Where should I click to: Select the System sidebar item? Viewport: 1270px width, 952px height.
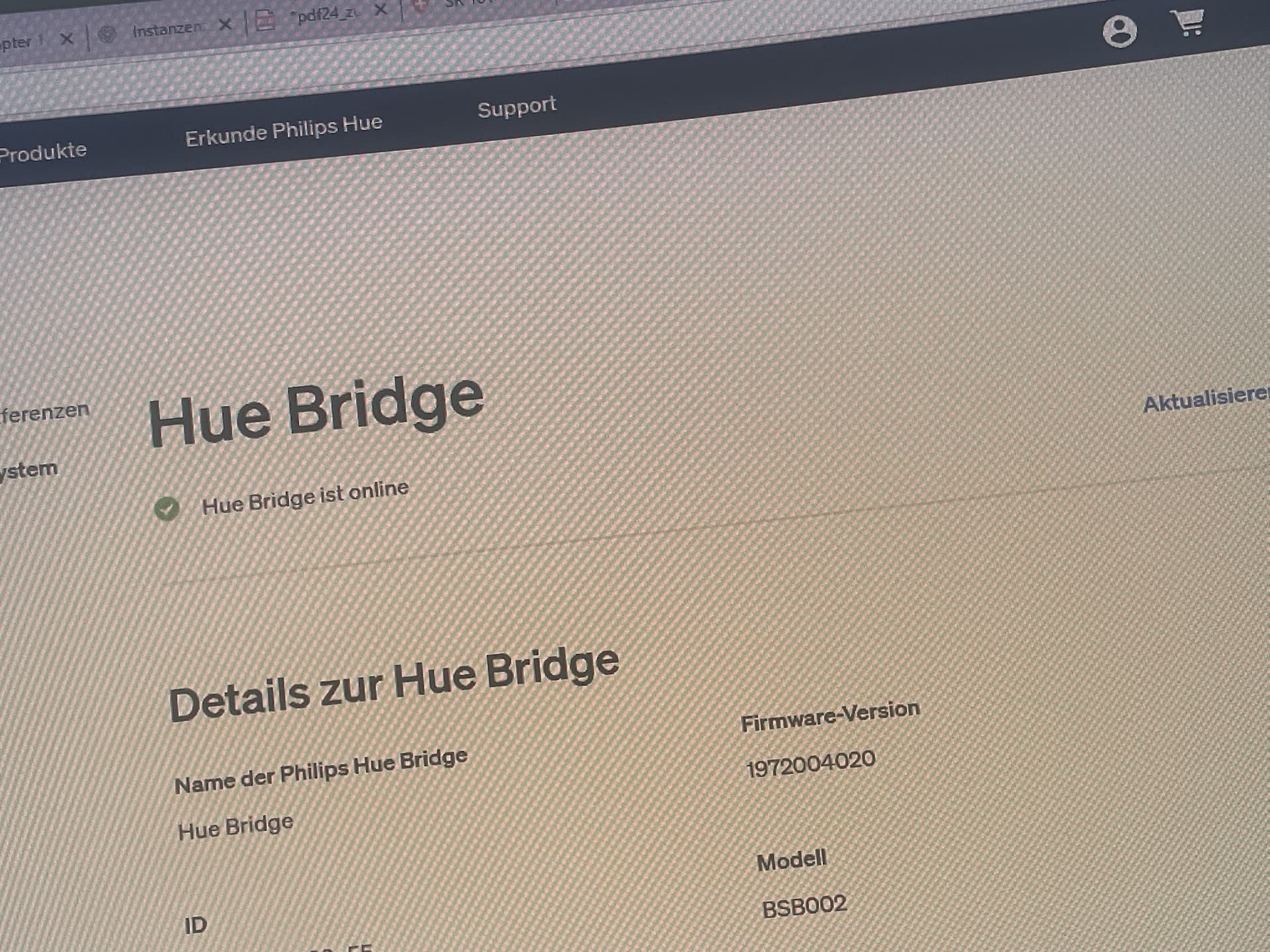28,471
